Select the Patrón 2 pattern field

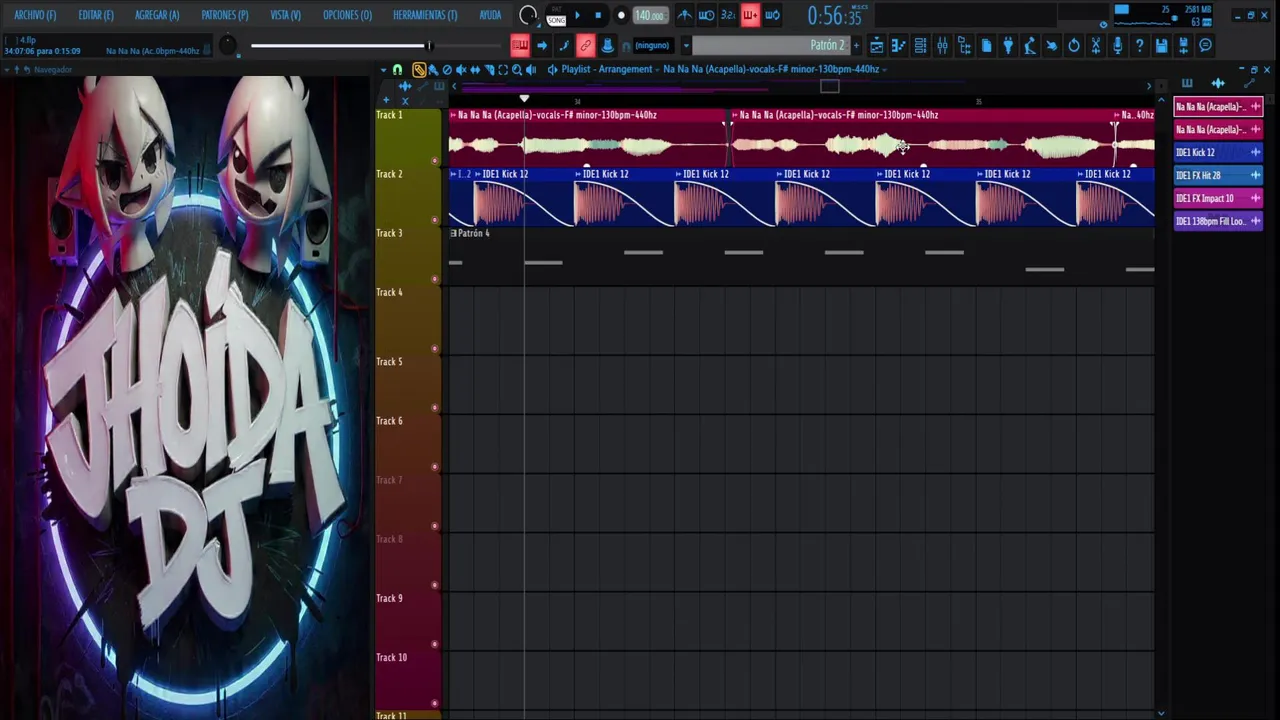coord(770,45)
